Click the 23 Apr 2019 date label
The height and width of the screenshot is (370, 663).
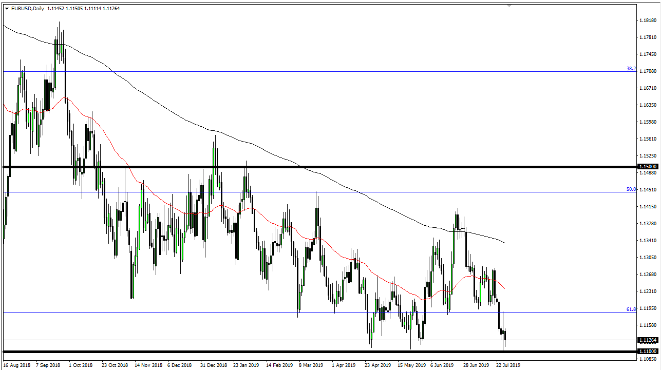point(378,365)
